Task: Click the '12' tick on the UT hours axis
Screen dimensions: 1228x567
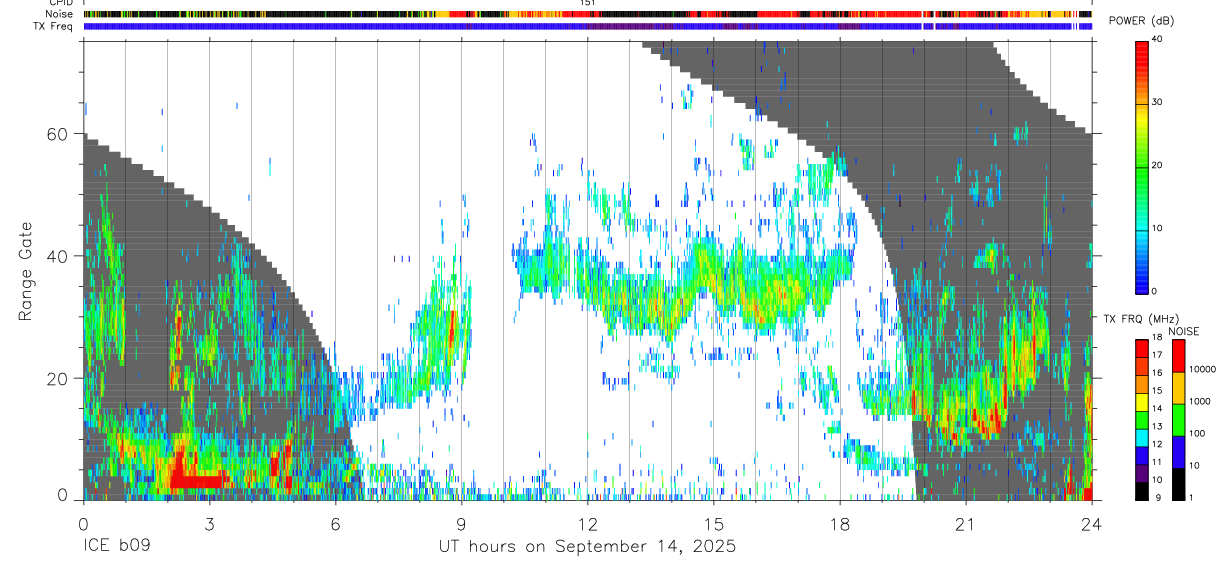Action: (588, 523)
